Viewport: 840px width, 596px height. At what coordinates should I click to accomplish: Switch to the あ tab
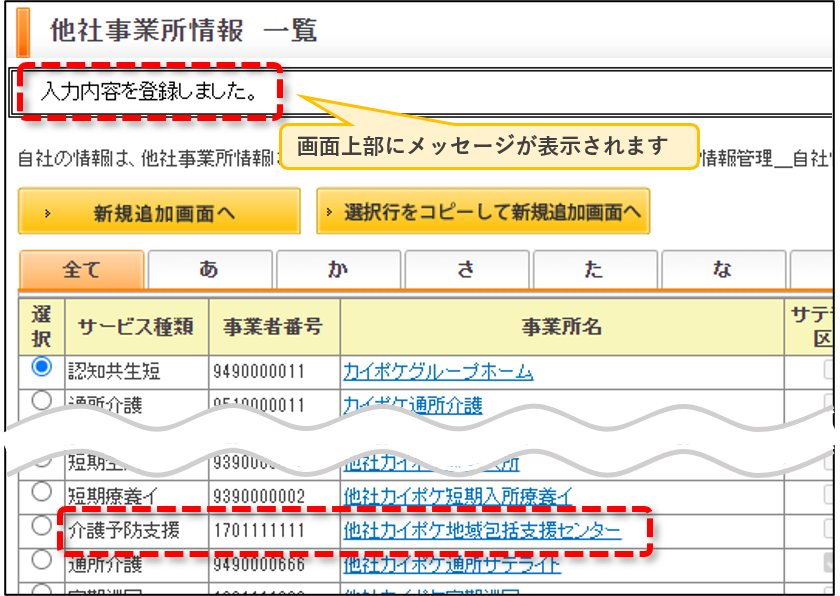[210, 269]
